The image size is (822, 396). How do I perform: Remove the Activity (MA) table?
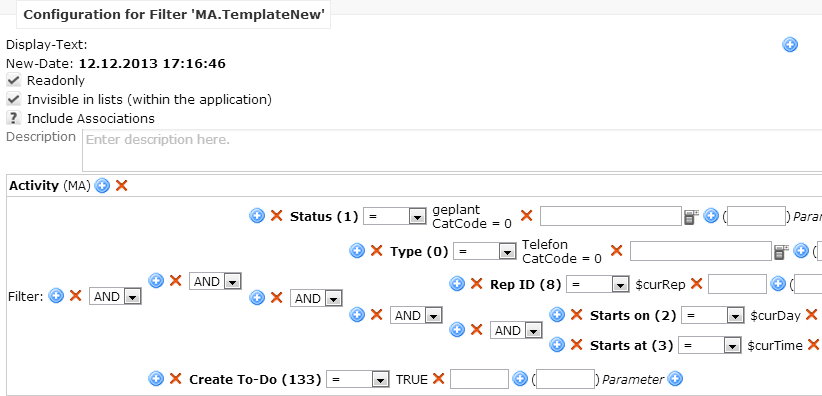coord(122,185)
